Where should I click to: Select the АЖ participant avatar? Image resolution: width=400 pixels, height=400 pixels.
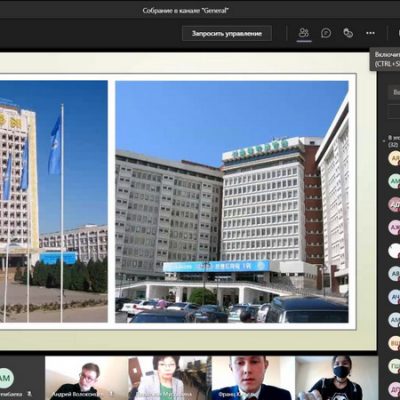(394, 228)
